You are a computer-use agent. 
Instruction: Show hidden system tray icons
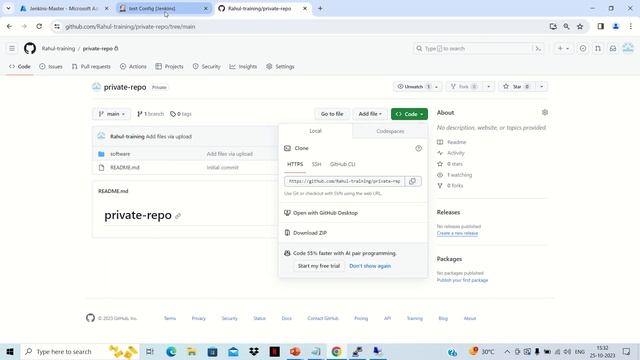507,351
